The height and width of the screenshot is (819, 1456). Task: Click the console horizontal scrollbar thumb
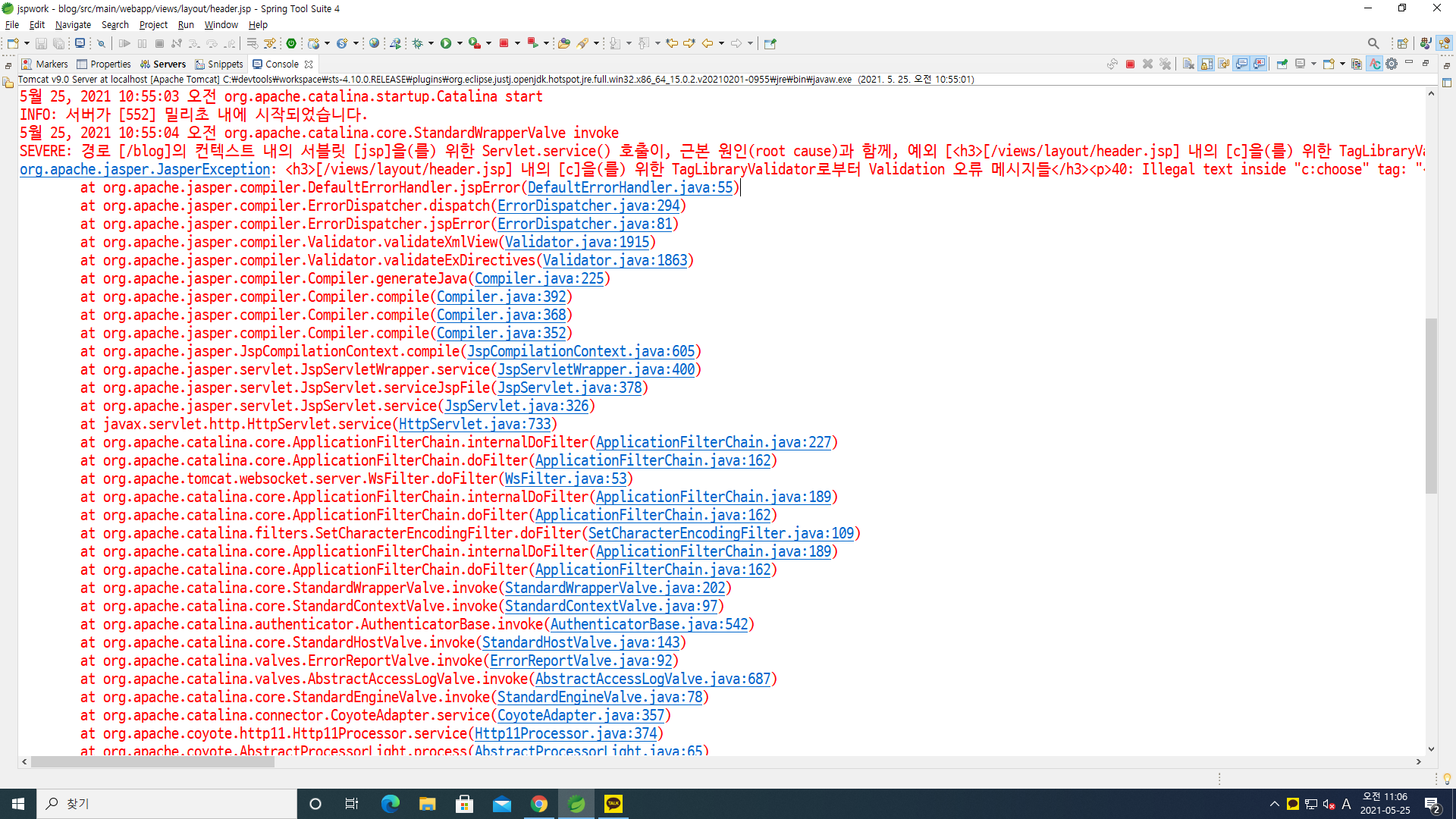pos(152,761)
